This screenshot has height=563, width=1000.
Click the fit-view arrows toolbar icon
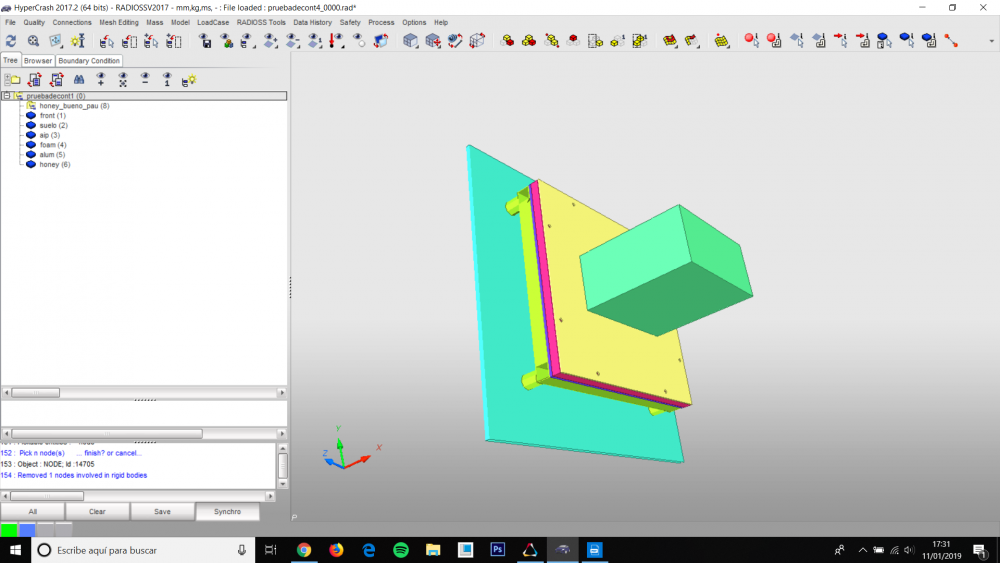pyautogui.click(x=55, y=41)
